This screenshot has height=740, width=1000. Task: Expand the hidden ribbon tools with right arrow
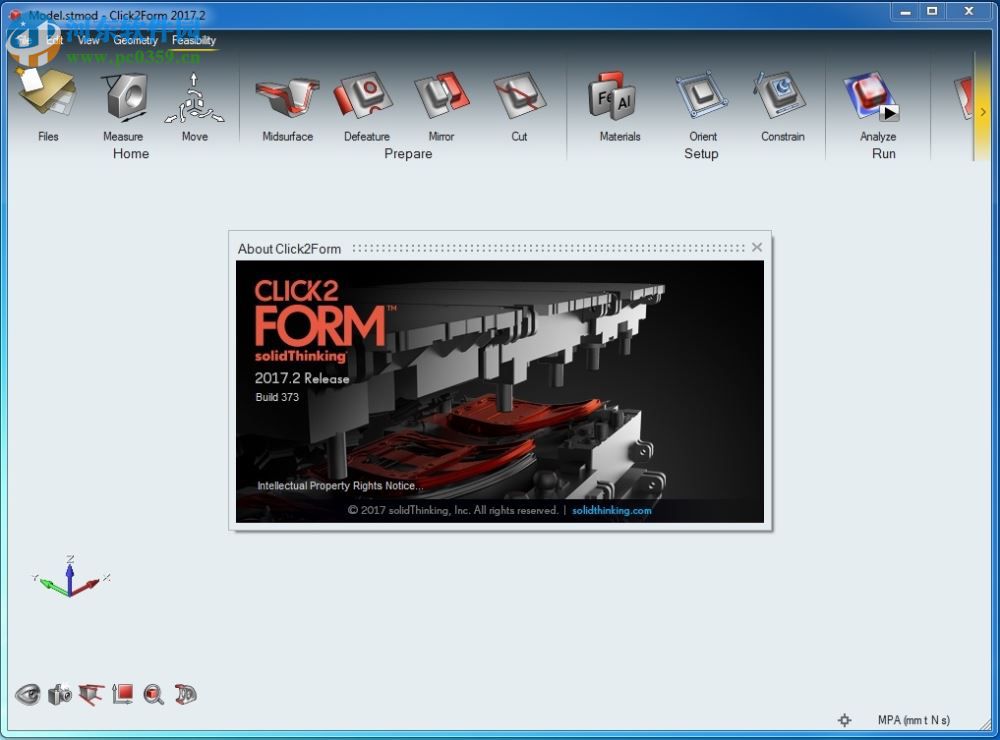coord(984,112)
